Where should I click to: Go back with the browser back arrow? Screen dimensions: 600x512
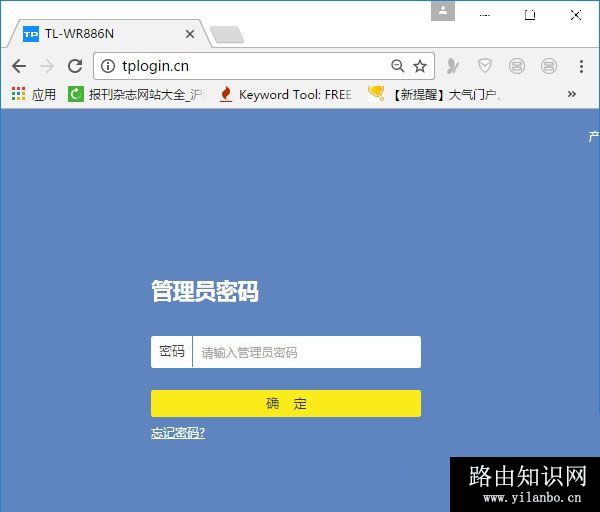click(19, 66)
